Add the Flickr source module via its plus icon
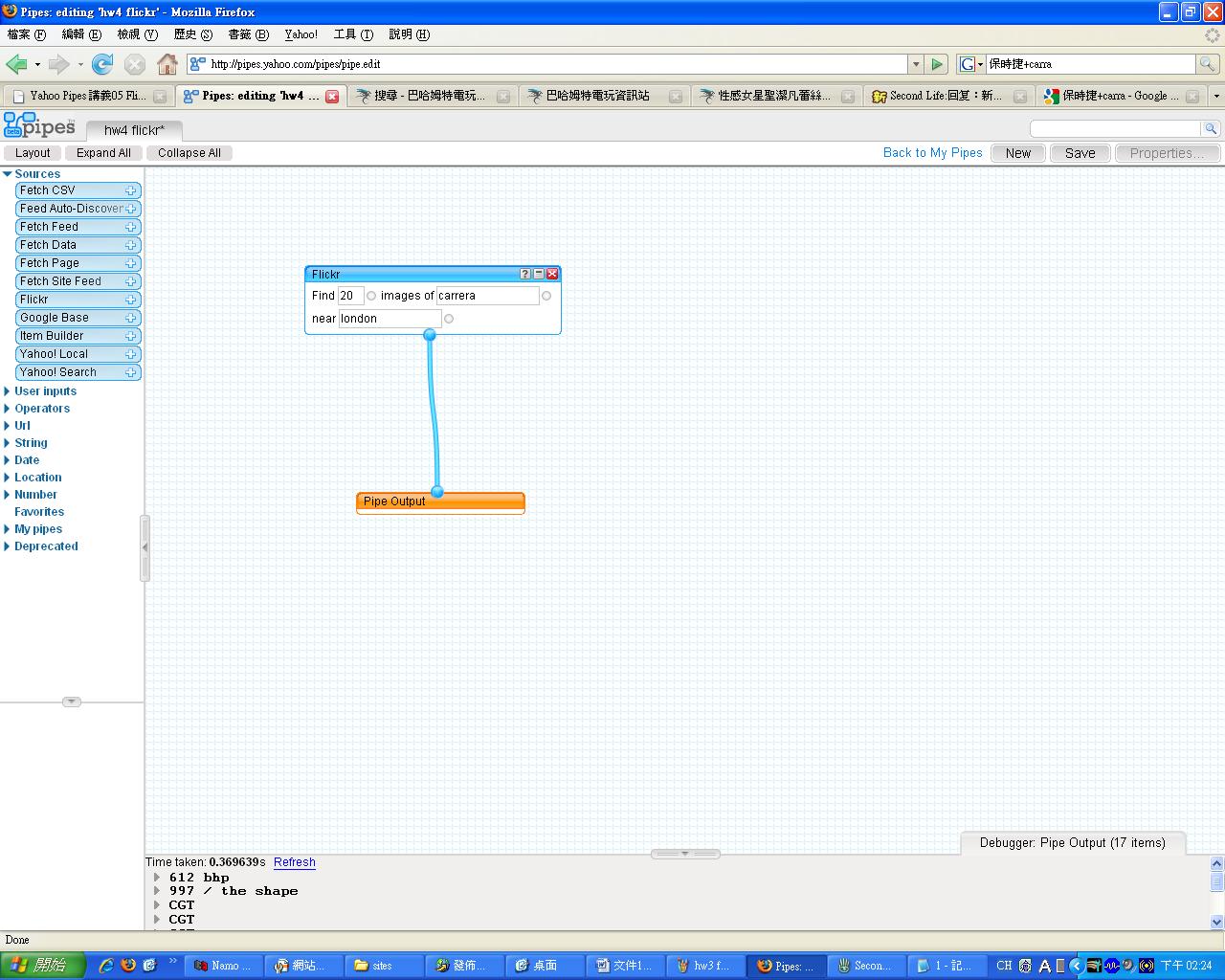This screenshot has width=1225, height=980. [131, 300]
